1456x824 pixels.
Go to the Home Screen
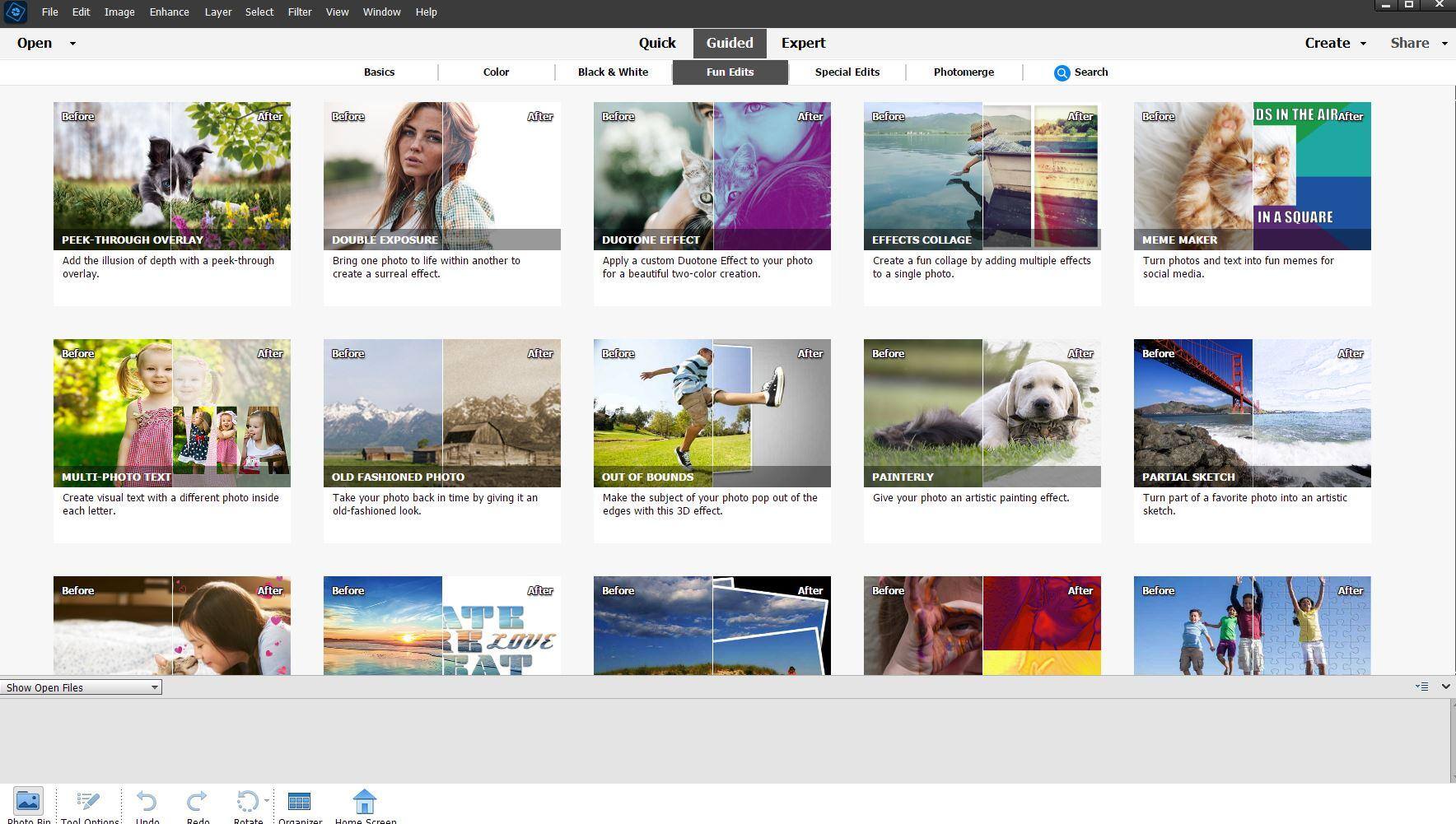point(364,802)
